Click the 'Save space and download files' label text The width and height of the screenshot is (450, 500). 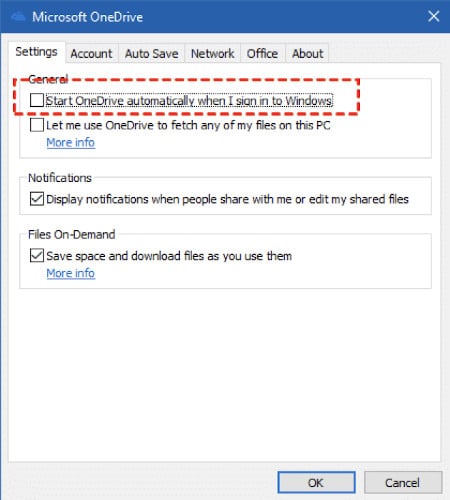point(169,256)
